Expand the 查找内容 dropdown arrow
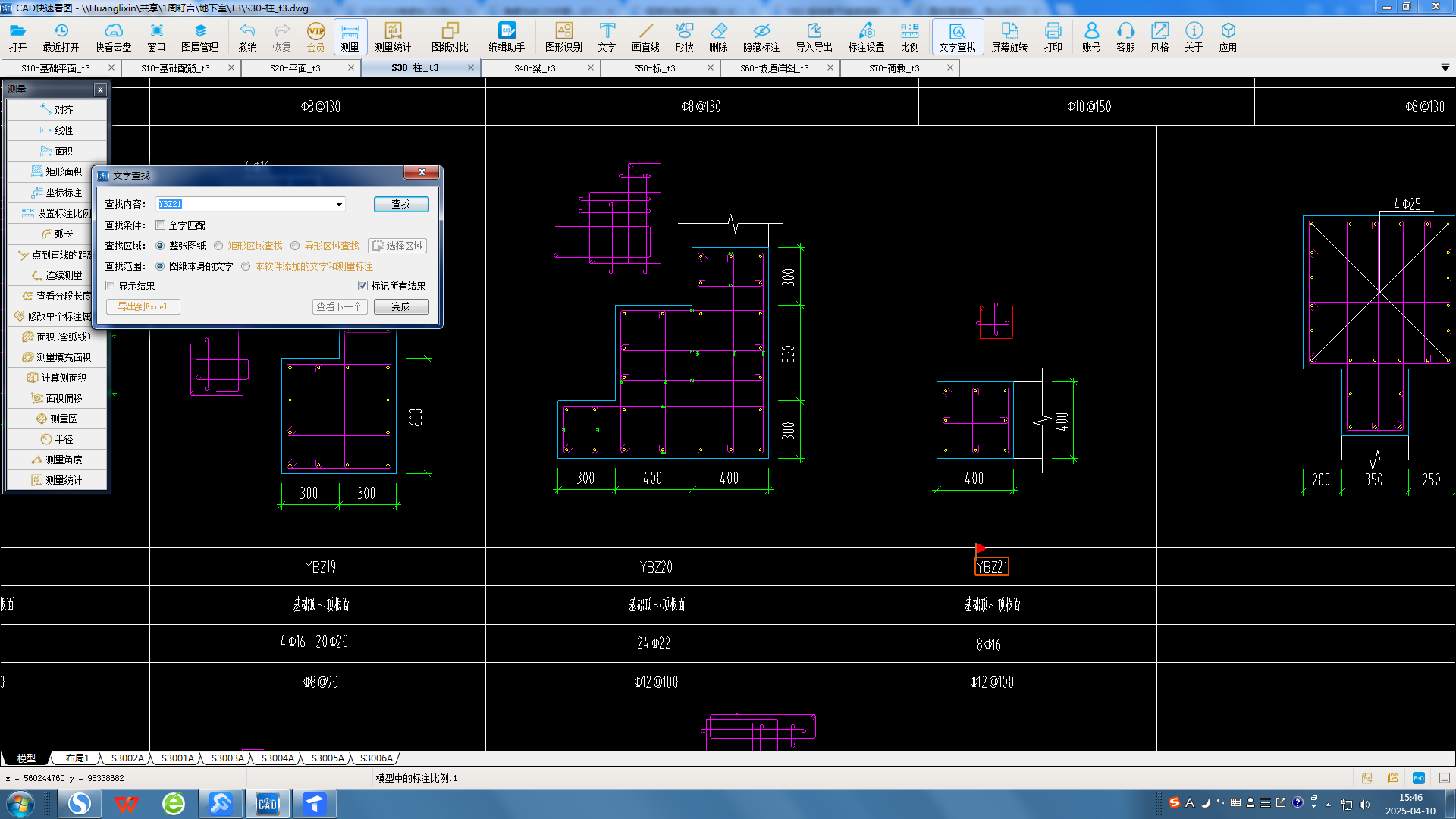This screenshot has height=819, width=1456. pos(339,205)
